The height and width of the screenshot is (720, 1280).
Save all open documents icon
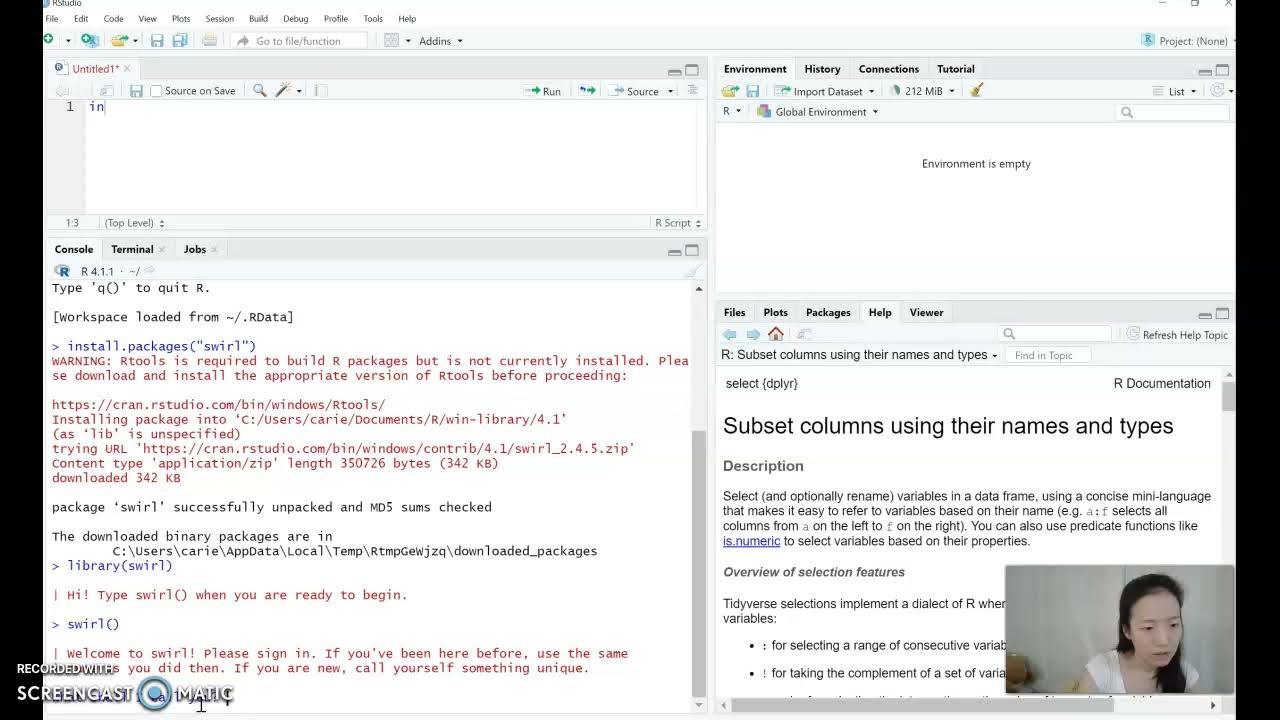coord(180,41)
